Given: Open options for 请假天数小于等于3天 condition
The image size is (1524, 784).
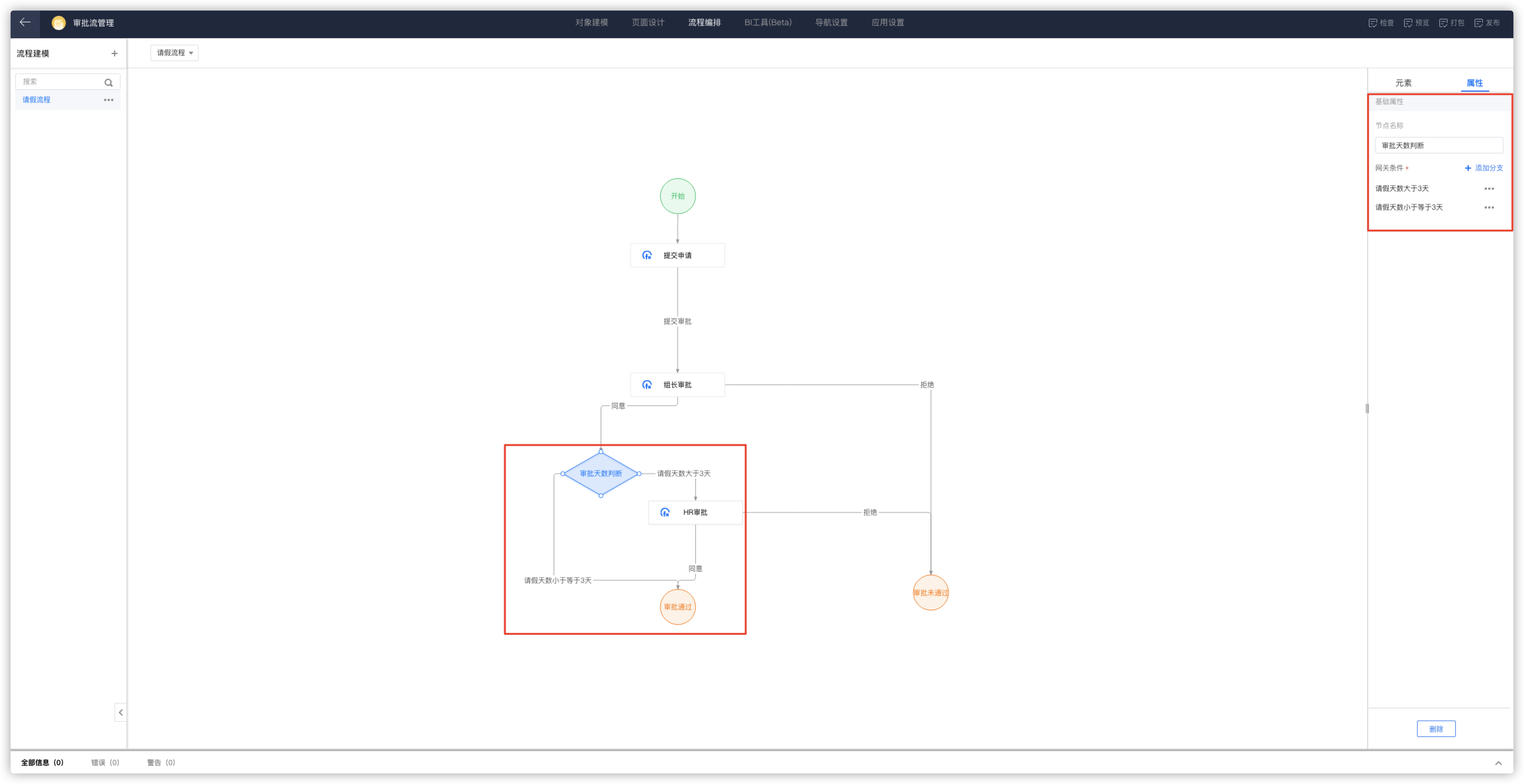Looking at the screenshot, I should point(1489,208).
